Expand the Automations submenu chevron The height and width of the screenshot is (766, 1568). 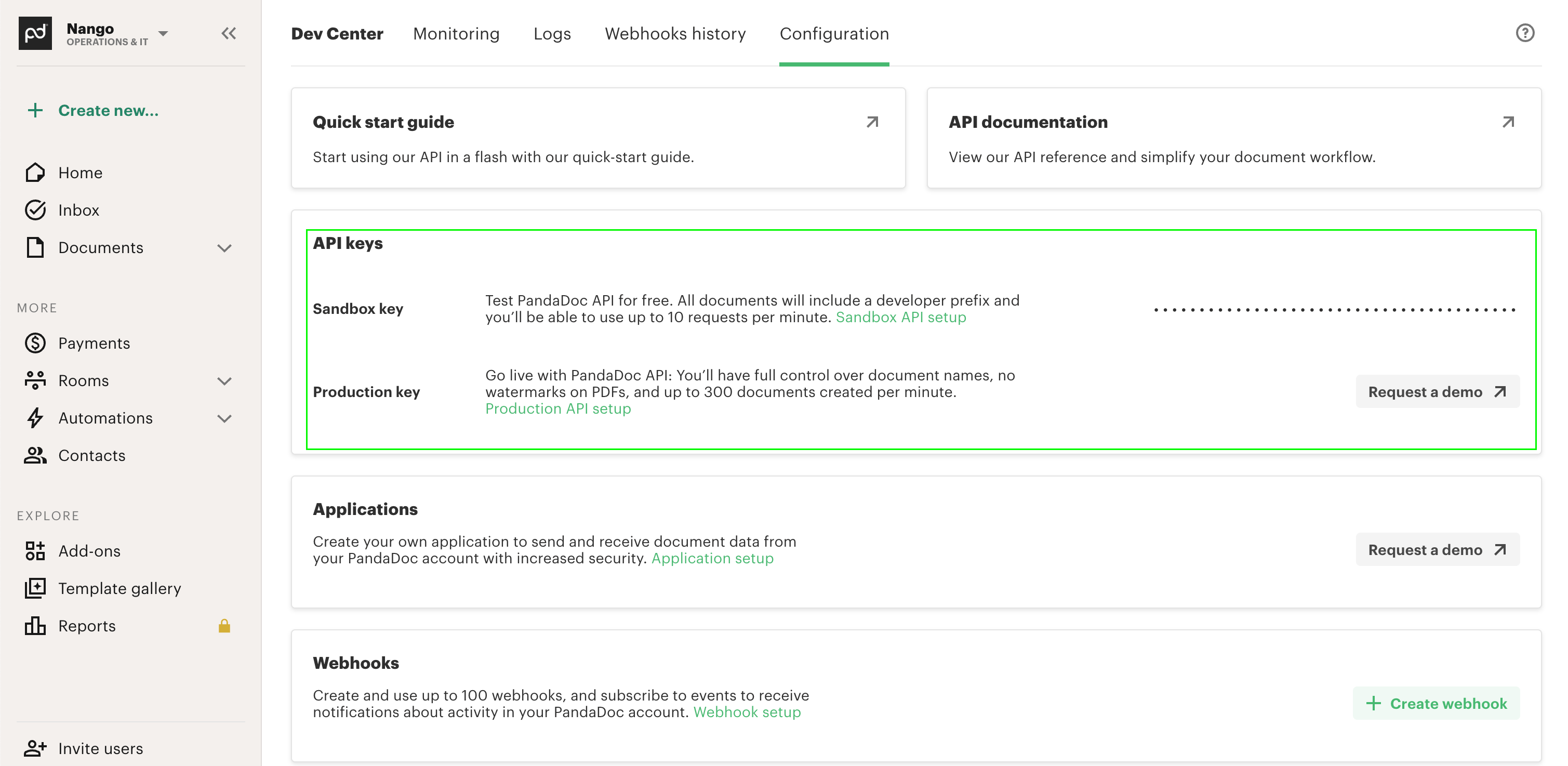pos(224,419)
